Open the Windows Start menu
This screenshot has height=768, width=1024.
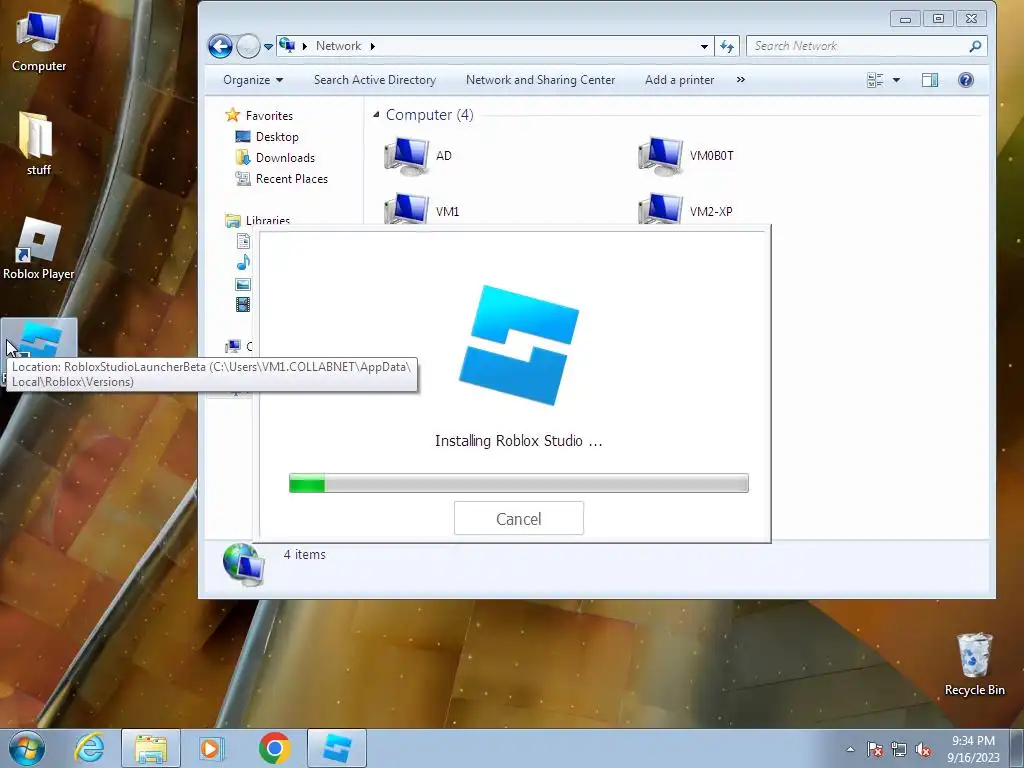pos(27,748)
